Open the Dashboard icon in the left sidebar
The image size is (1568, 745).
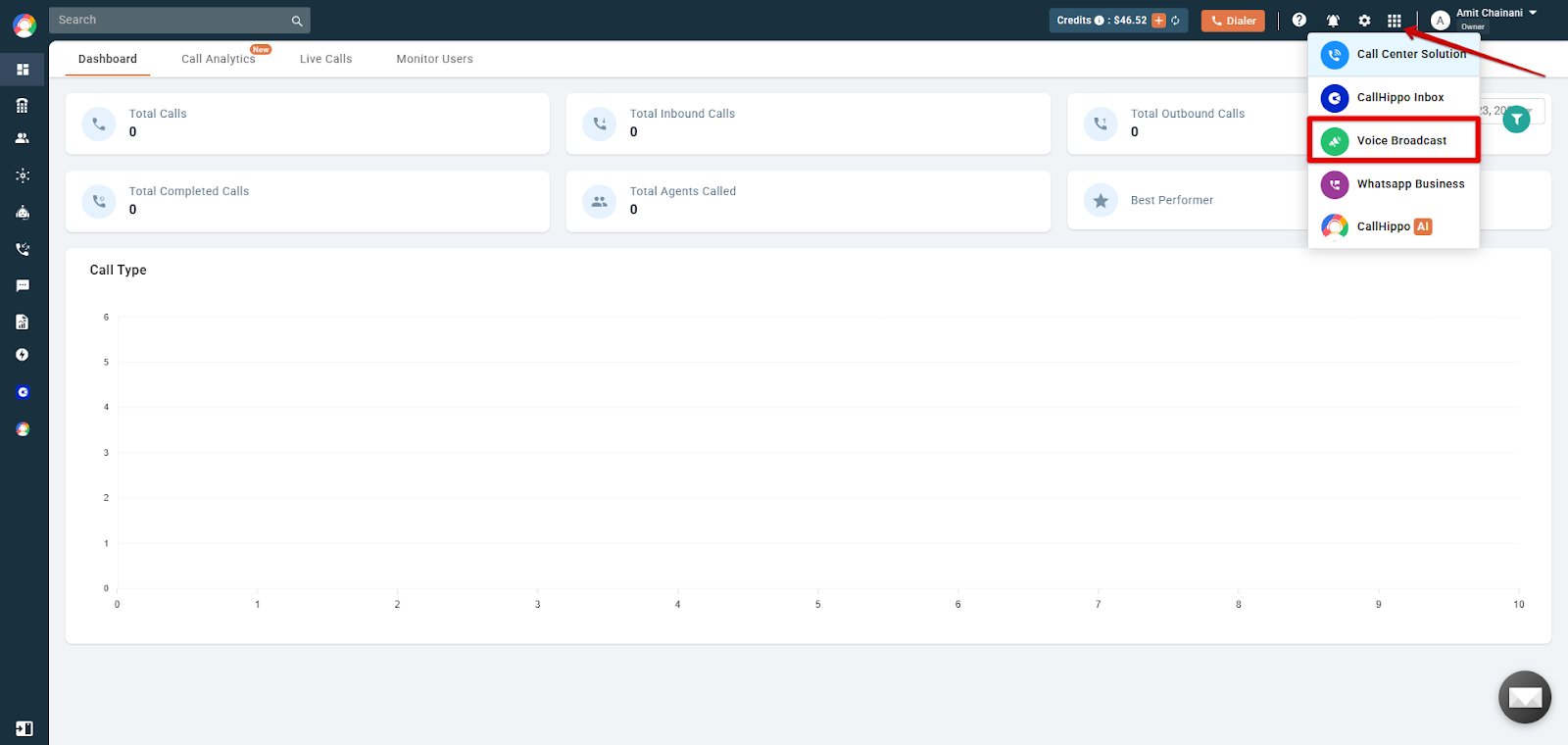click(23, 70)
